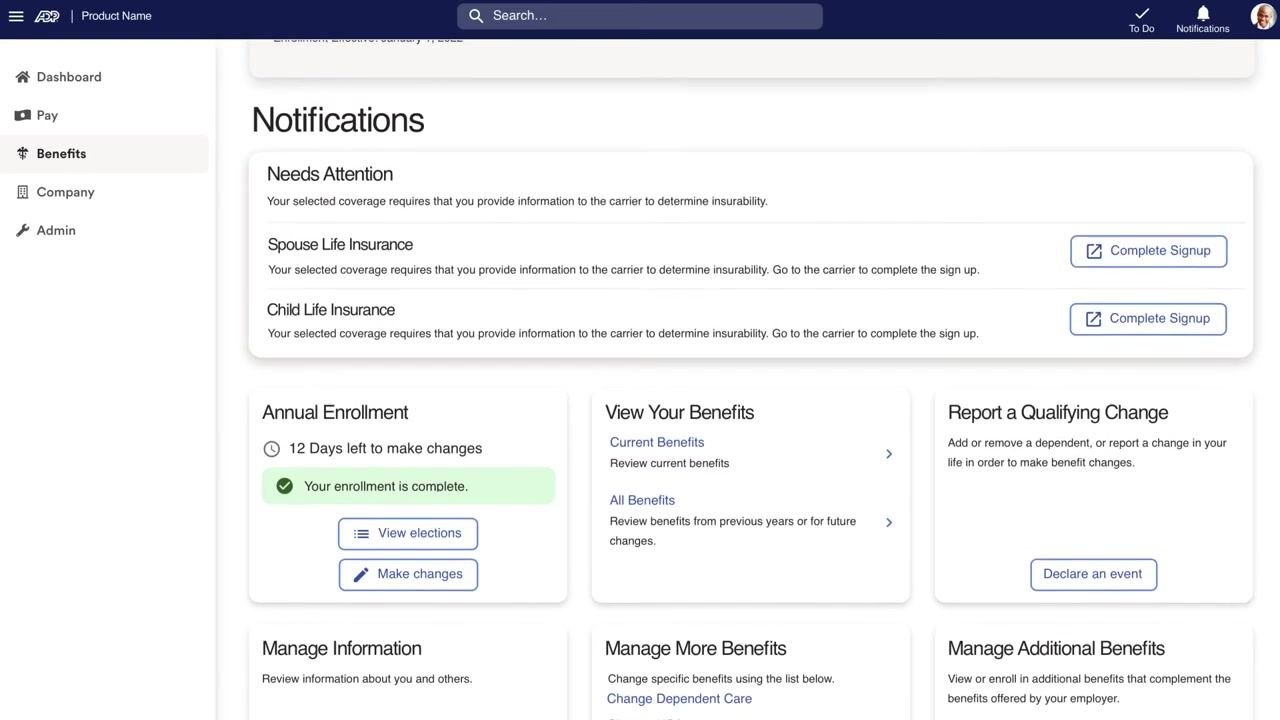Click the Product Name label
Image resolution: width=1280 pixels, height=720 pixels.
[x=116, y=16]
